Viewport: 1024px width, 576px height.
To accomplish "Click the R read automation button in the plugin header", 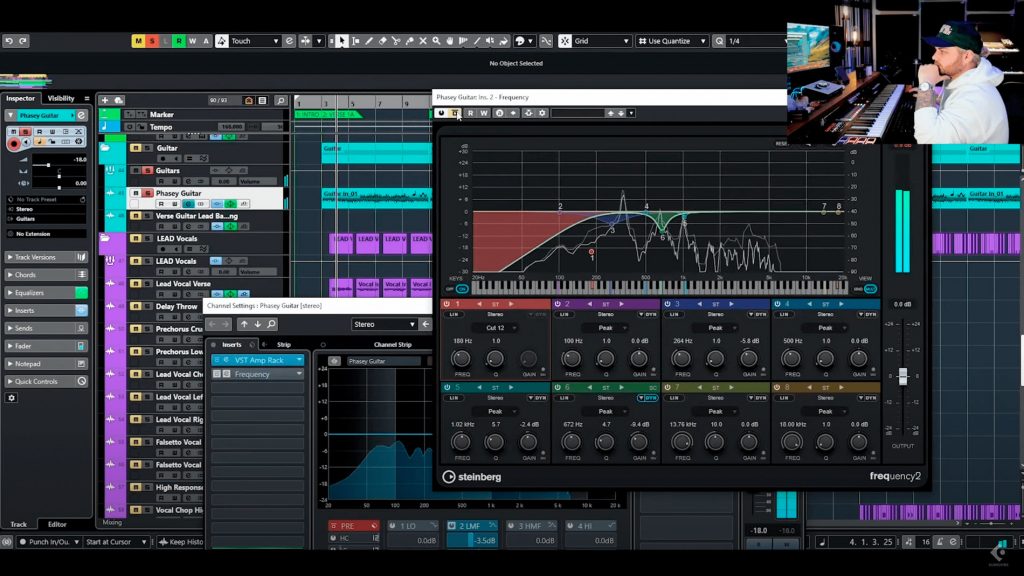I will click(x=470, y=113).
